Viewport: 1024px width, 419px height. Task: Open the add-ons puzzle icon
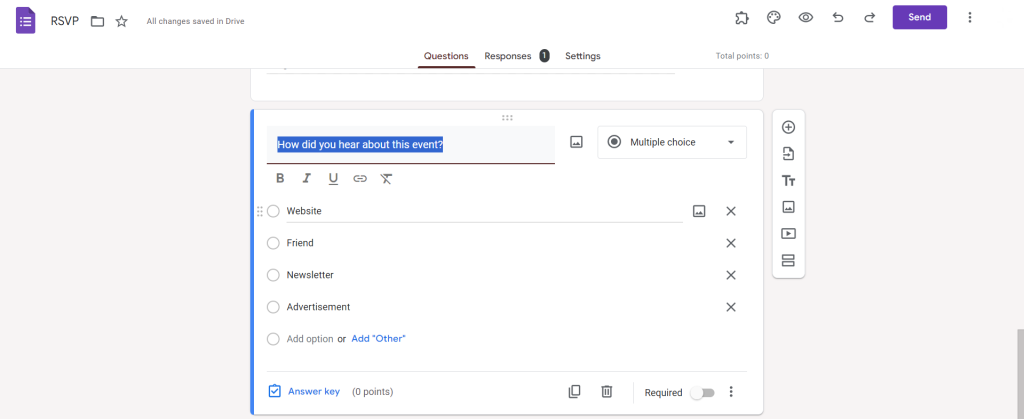point(741,18)
